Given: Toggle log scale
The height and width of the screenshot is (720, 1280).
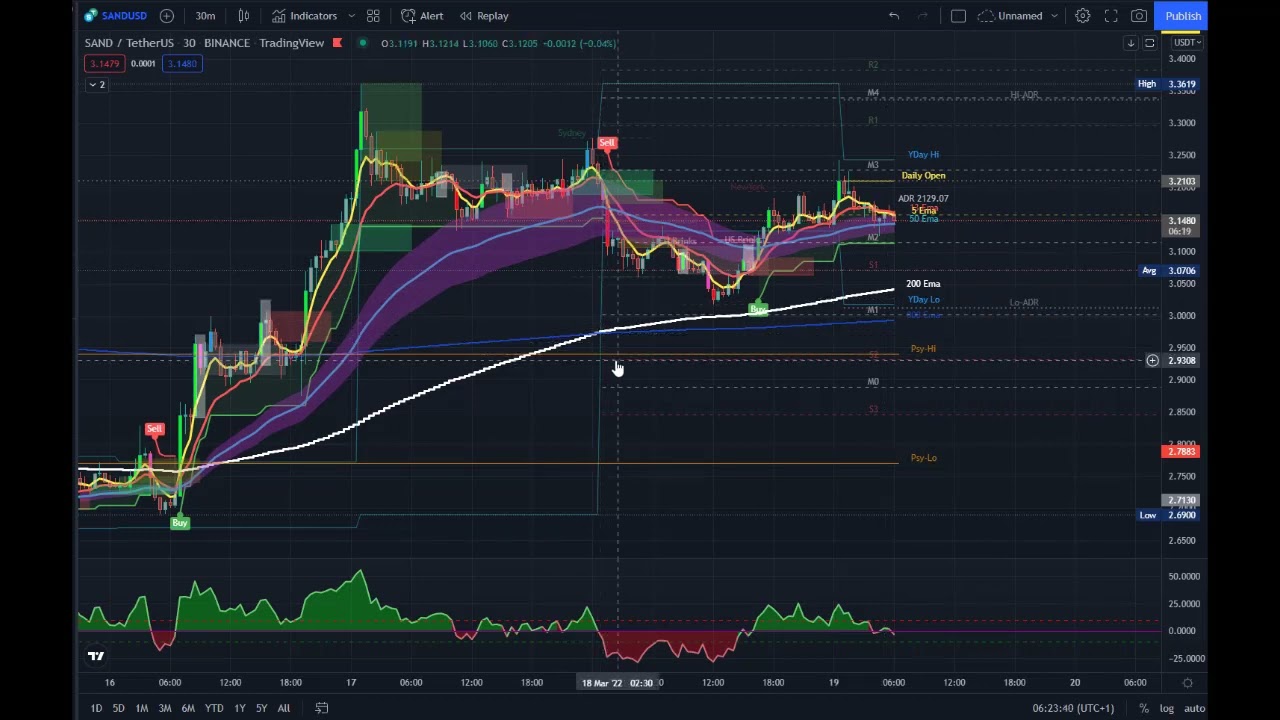Looking at the screenshot, I should point(1166,708).
